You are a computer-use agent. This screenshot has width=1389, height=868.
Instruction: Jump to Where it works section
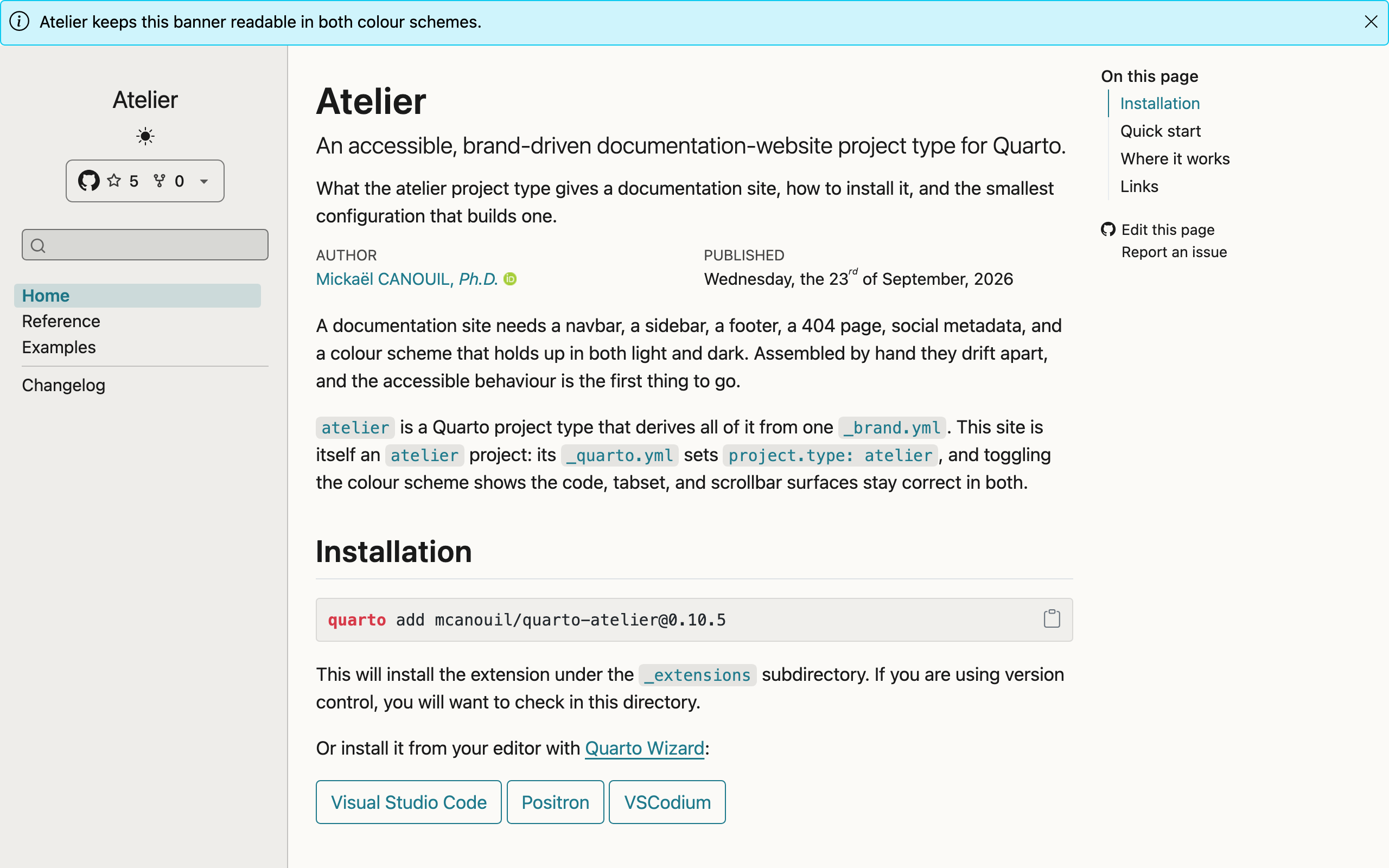[1175, 159]
